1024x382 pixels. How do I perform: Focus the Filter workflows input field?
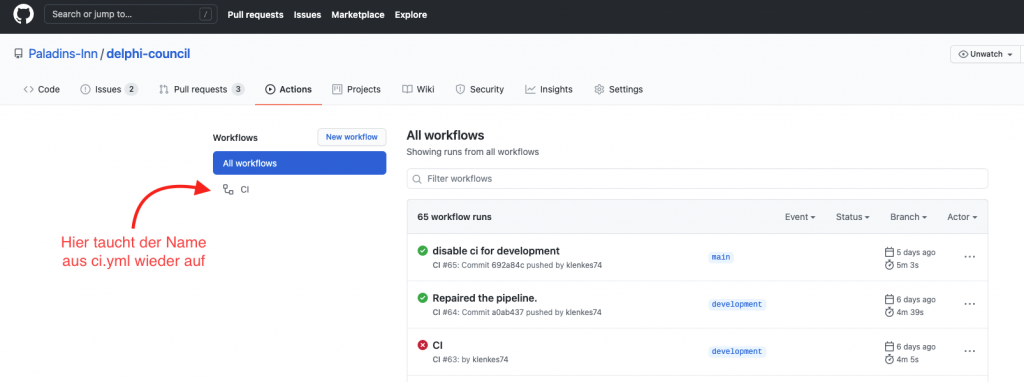click(x=697, y=178)
